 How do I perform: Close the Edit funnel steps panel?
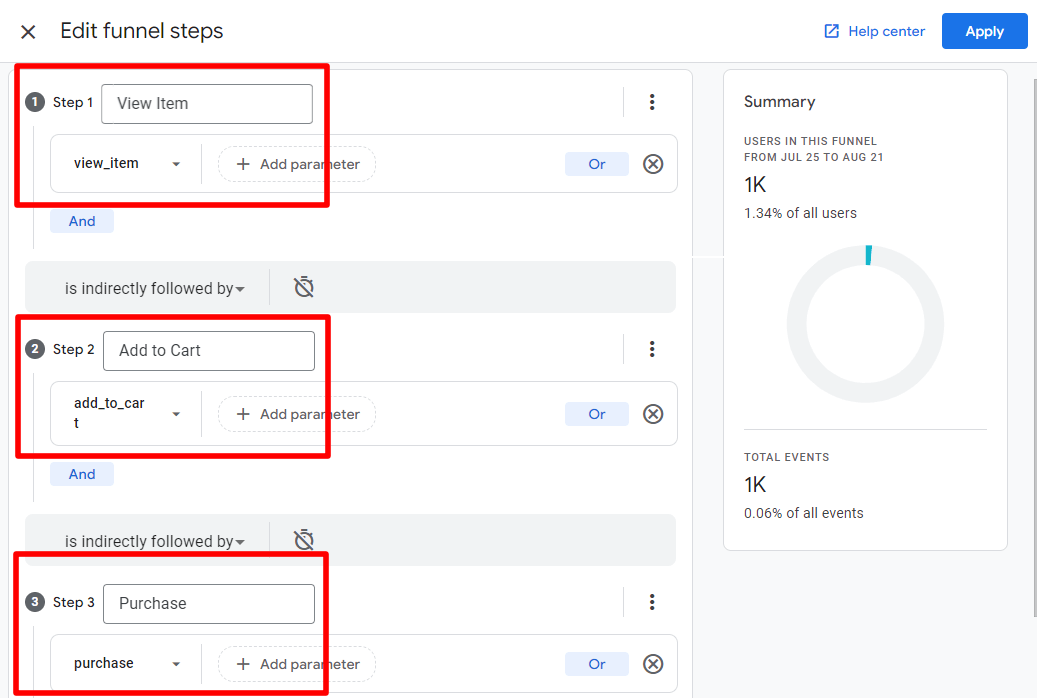(28, 32)
